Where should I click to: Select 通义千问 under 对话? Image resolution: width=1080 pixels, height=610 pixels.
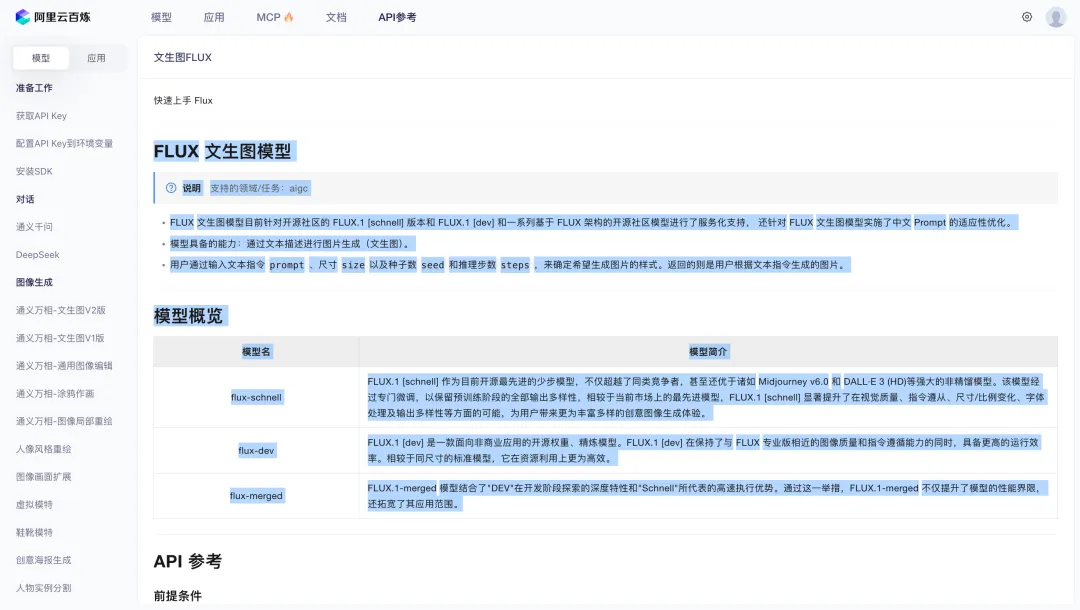point(34,227)
